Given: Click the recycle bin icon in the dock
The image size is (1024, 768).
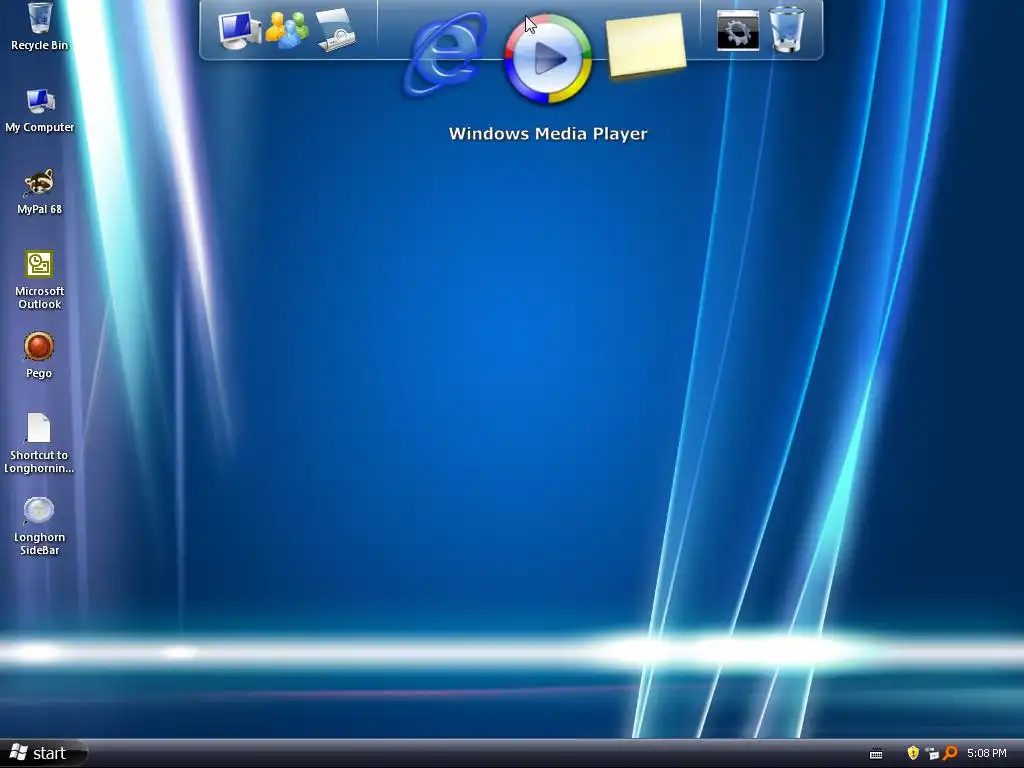Looking at the screenshot, I should click(x=787, y=29).
